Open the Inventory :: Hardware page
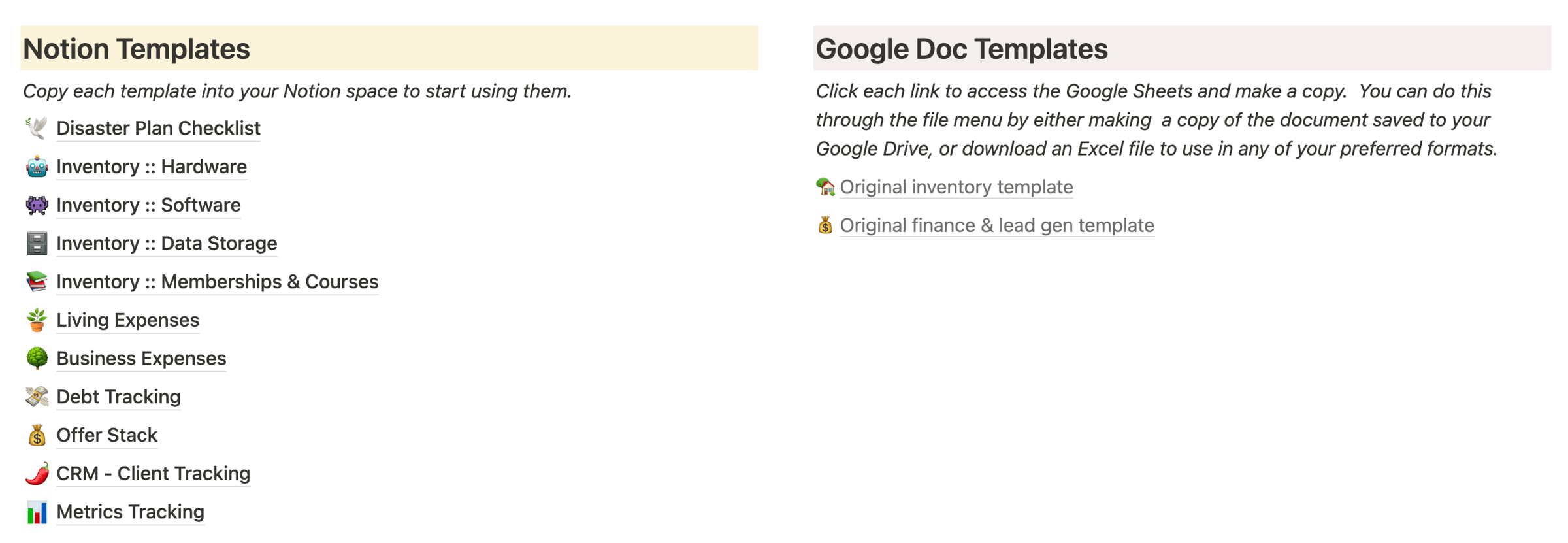Screen dimensions: 1568x543 click(x=152, y=167)
